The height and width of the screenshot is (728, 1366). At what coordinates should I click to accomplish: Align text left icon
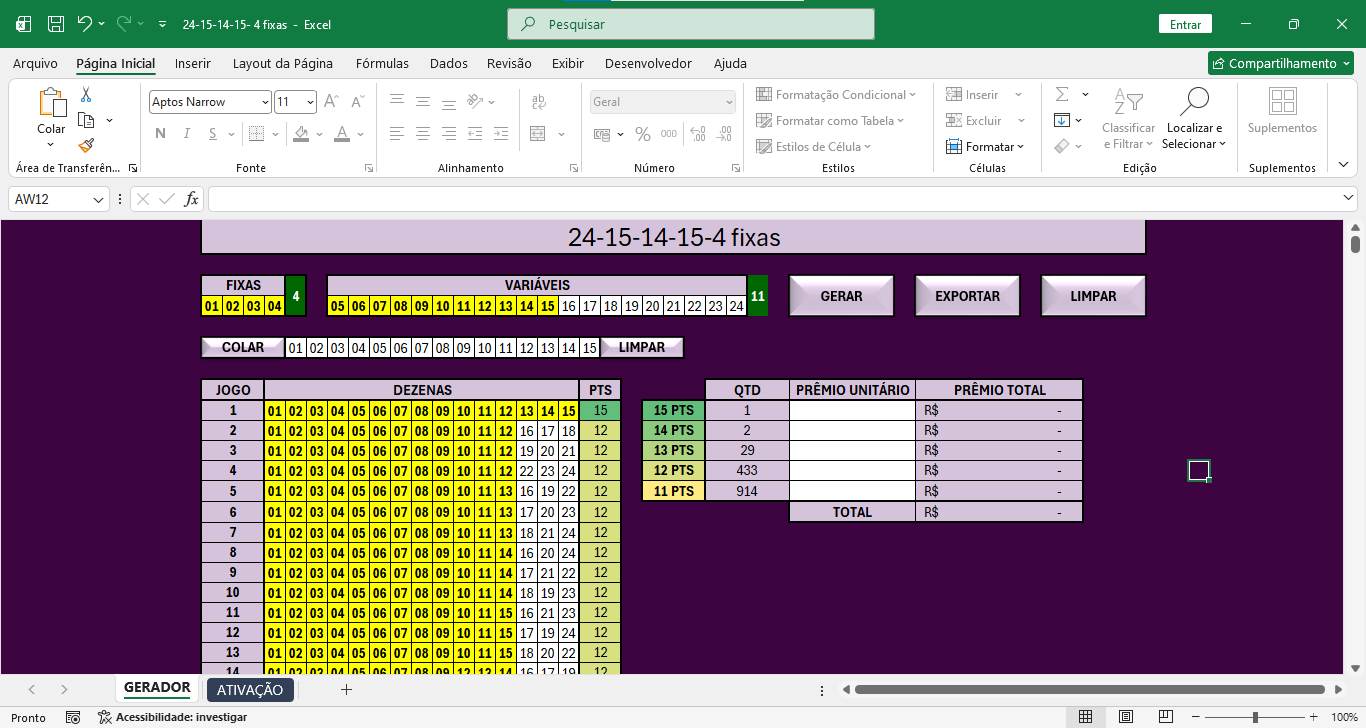(397, 133)
